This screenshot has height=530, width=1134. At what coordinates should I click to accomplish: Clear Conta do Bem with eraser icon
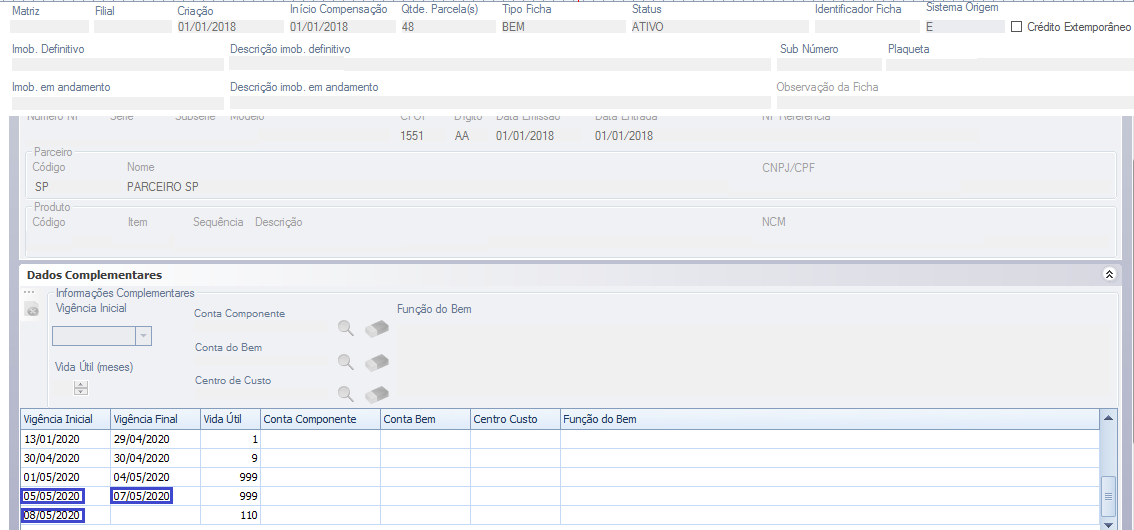376,361
